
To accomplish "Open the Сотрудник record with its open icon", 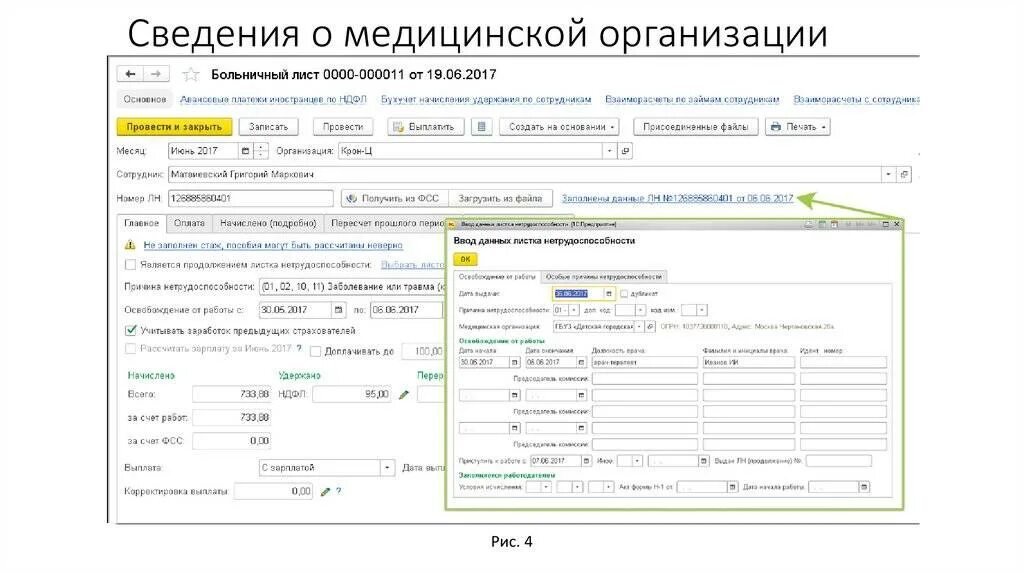I will pyautogui.click(x=904, y=174).
